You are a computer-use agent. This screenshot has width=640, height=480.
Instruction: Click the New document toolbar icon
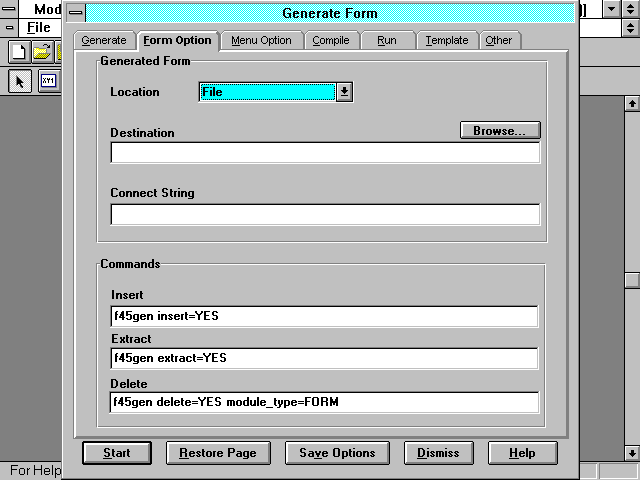point(17,52)
